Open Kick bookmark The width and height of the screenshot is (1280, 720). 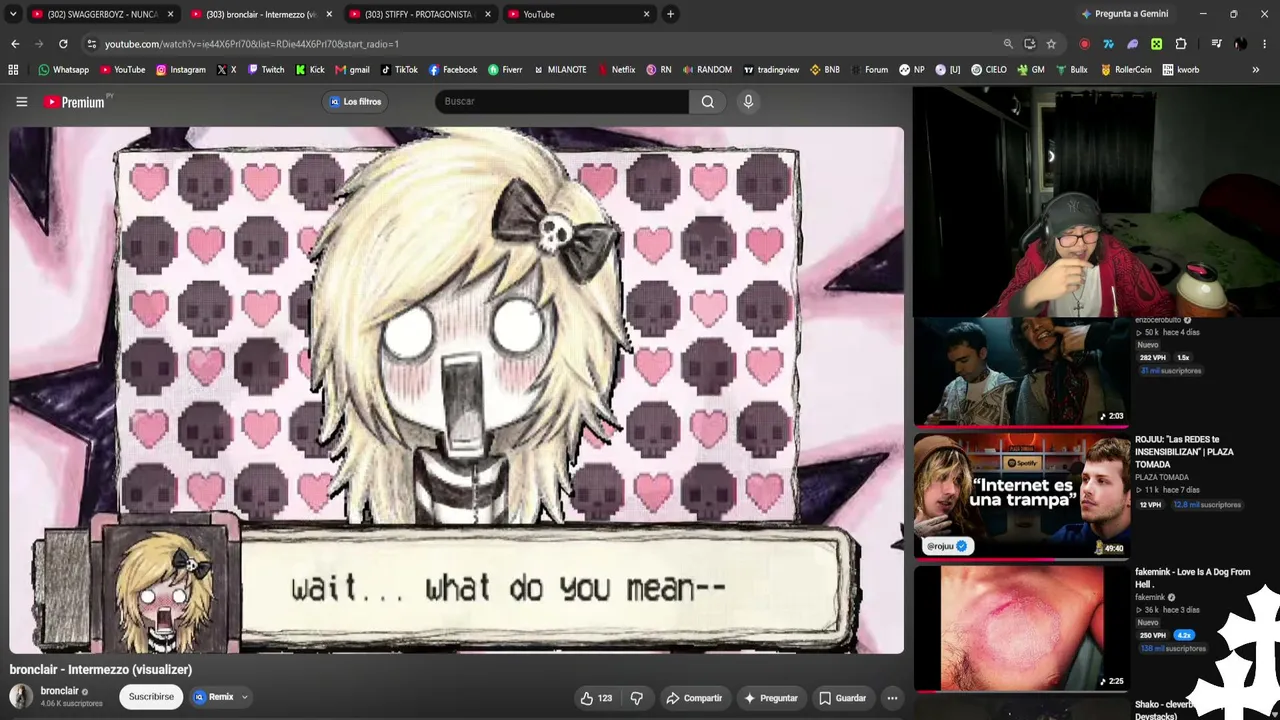310,70
